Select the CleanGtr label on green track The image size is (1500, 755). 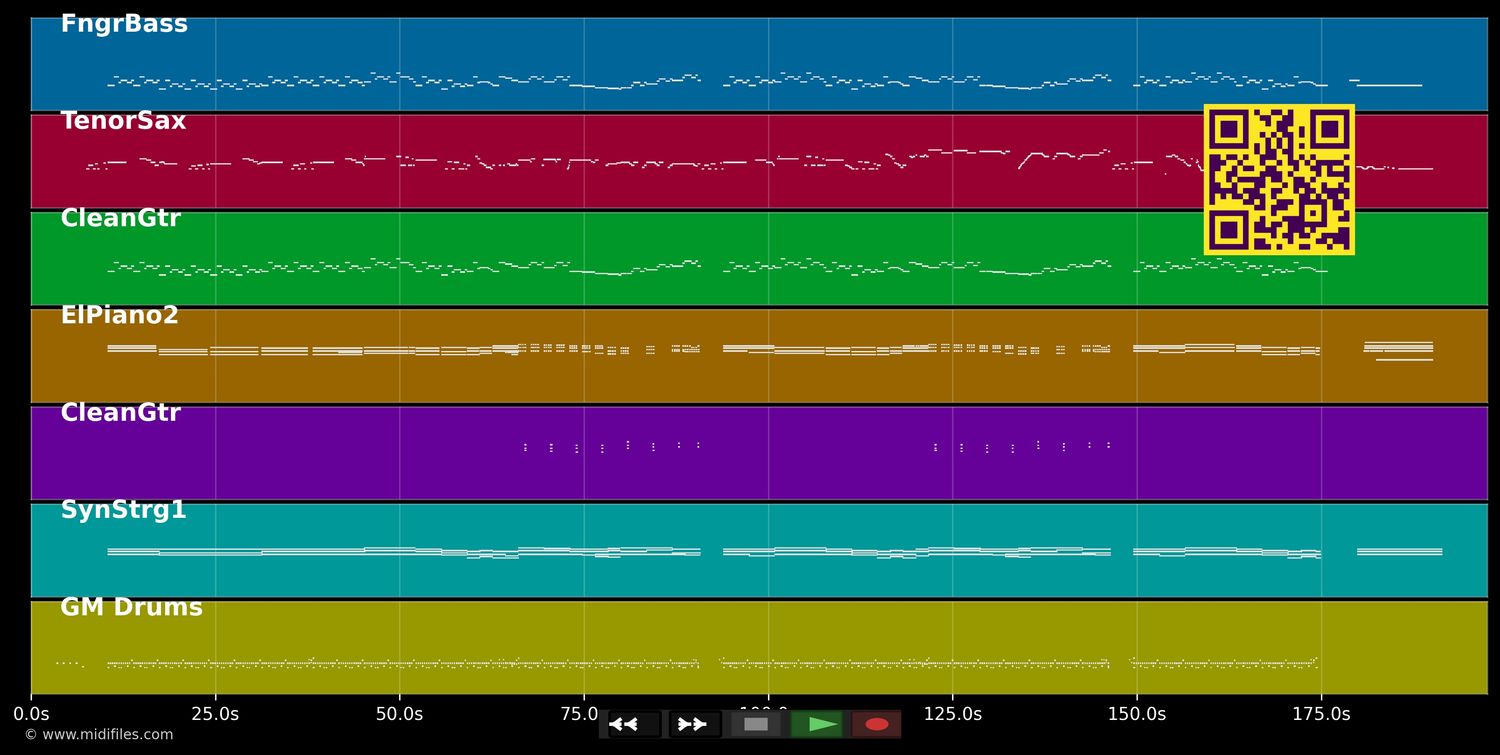120,219
